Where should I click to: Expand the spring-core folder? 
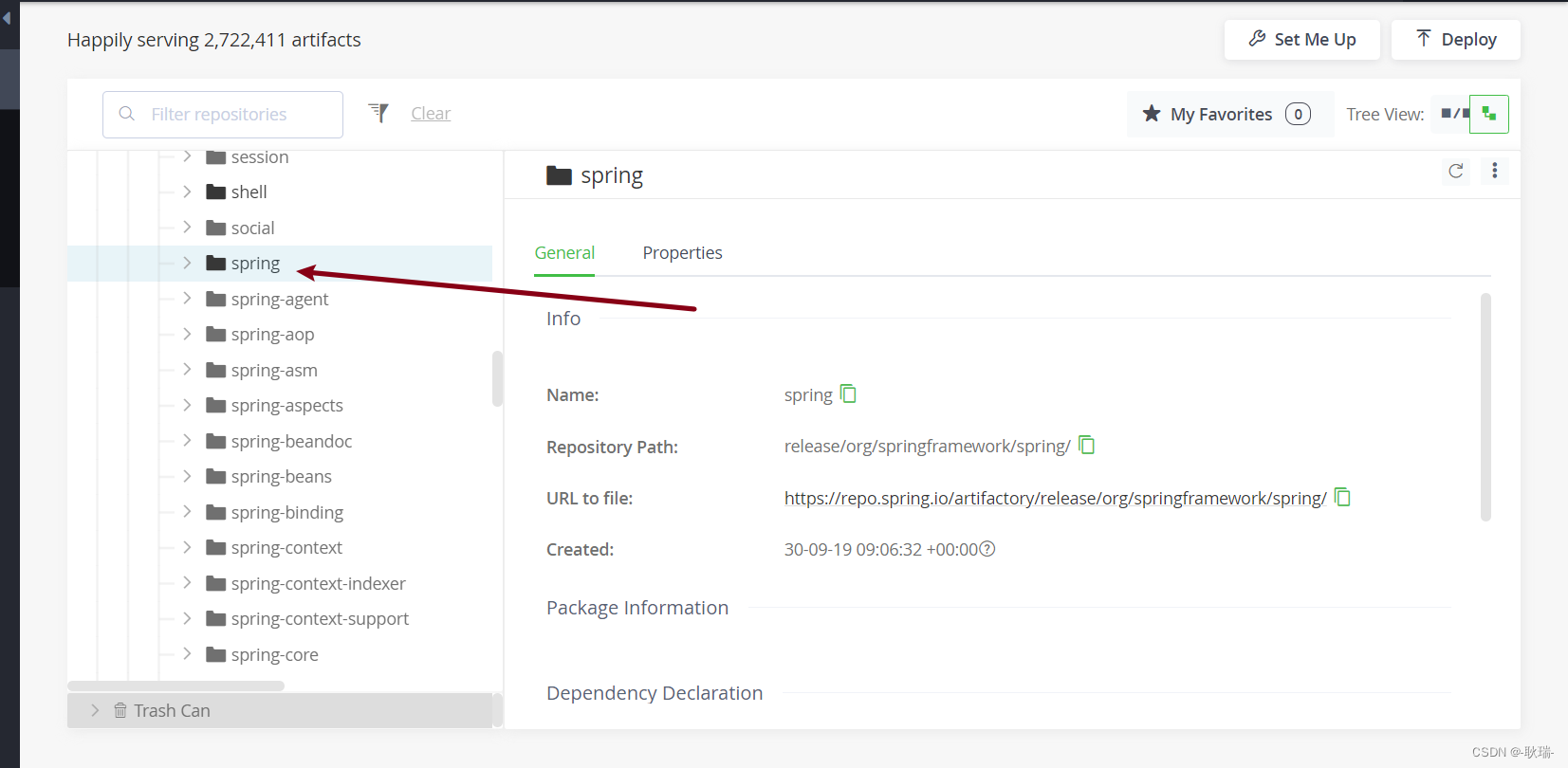pyautogui.click(x=187, y=654)
